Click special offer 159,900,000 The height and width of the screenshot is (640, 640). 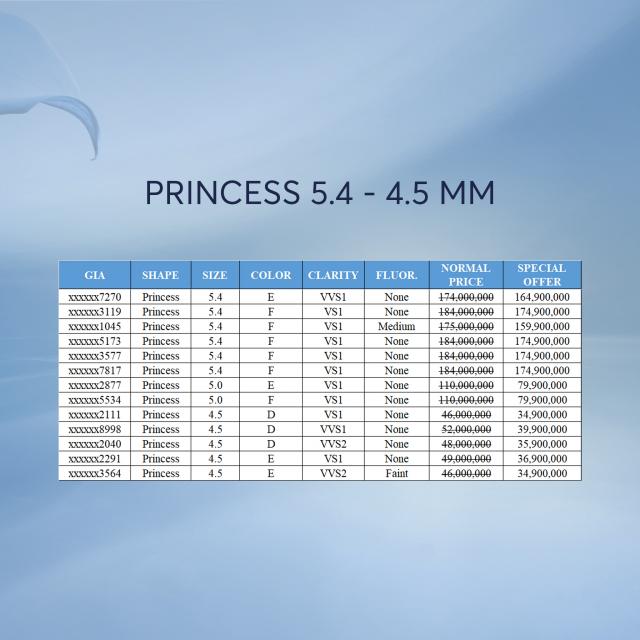click(542, 327)
